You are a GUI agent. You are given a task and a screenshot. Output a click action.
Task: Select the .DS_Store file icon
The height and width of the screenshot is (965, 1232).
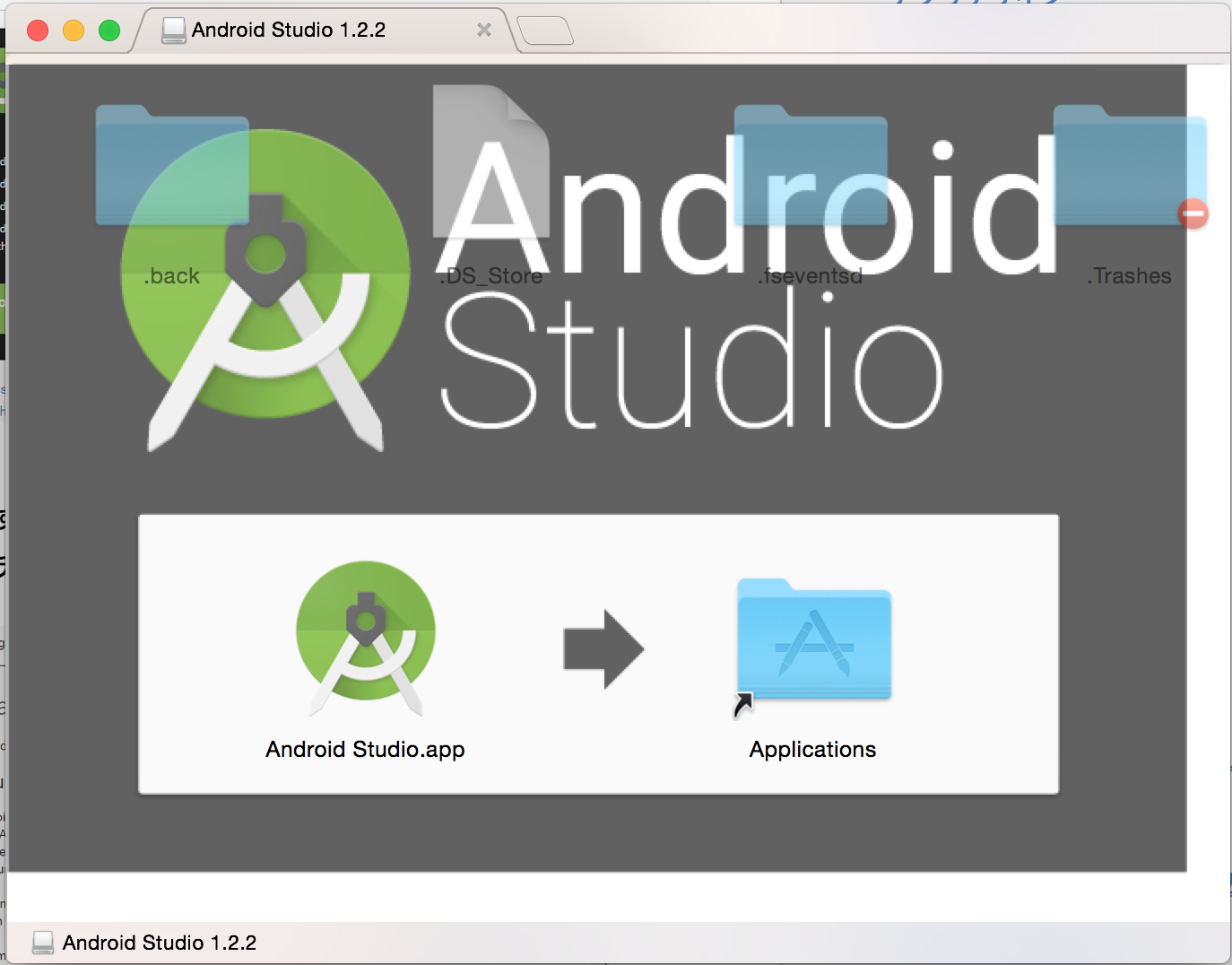pos(491,161)
